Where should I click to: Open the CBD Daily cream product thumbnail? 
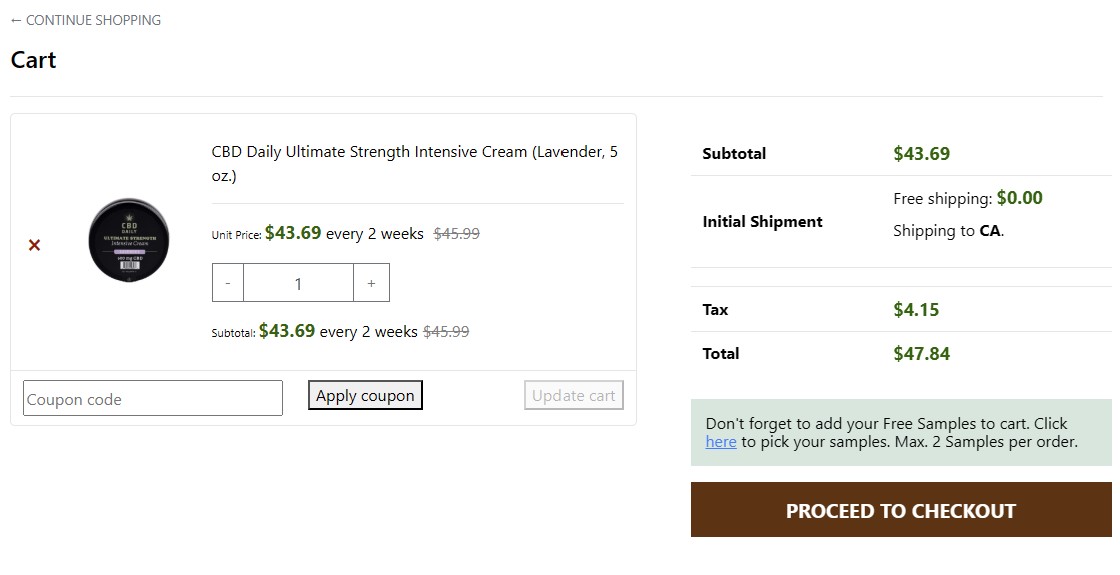click(129, 240)
